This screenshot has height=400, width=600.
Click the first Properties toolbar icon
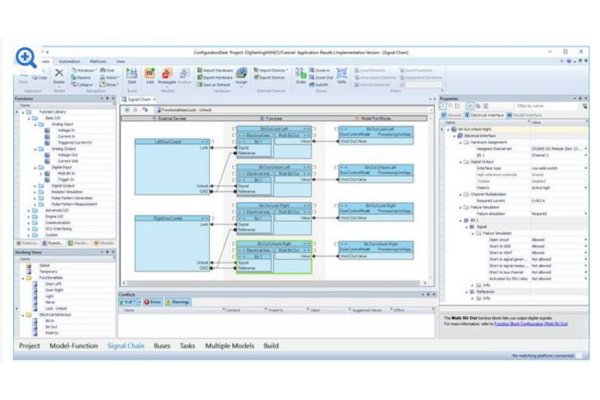[443, 106]
